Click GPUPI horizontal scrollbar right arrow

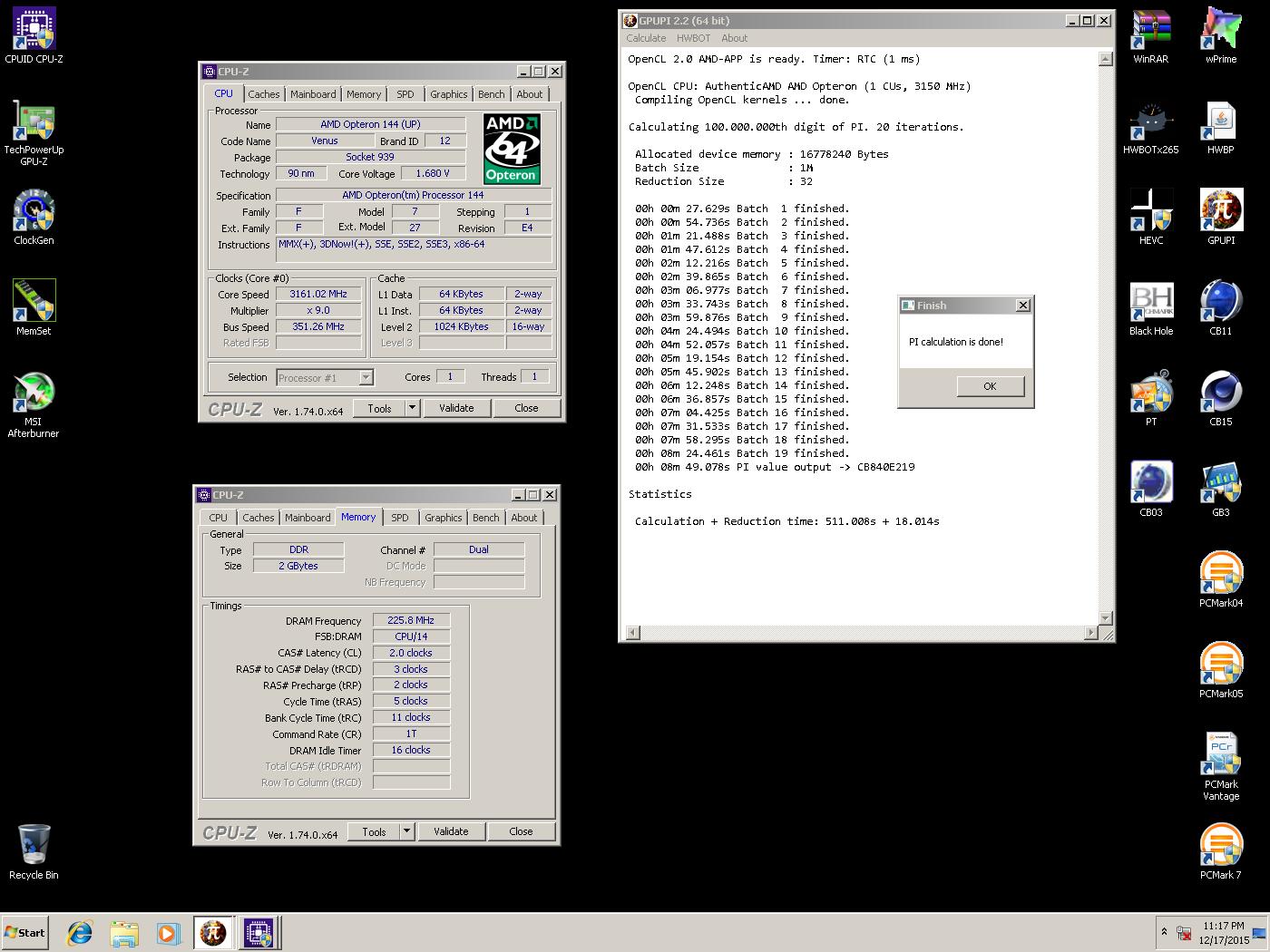[1091, 632]
